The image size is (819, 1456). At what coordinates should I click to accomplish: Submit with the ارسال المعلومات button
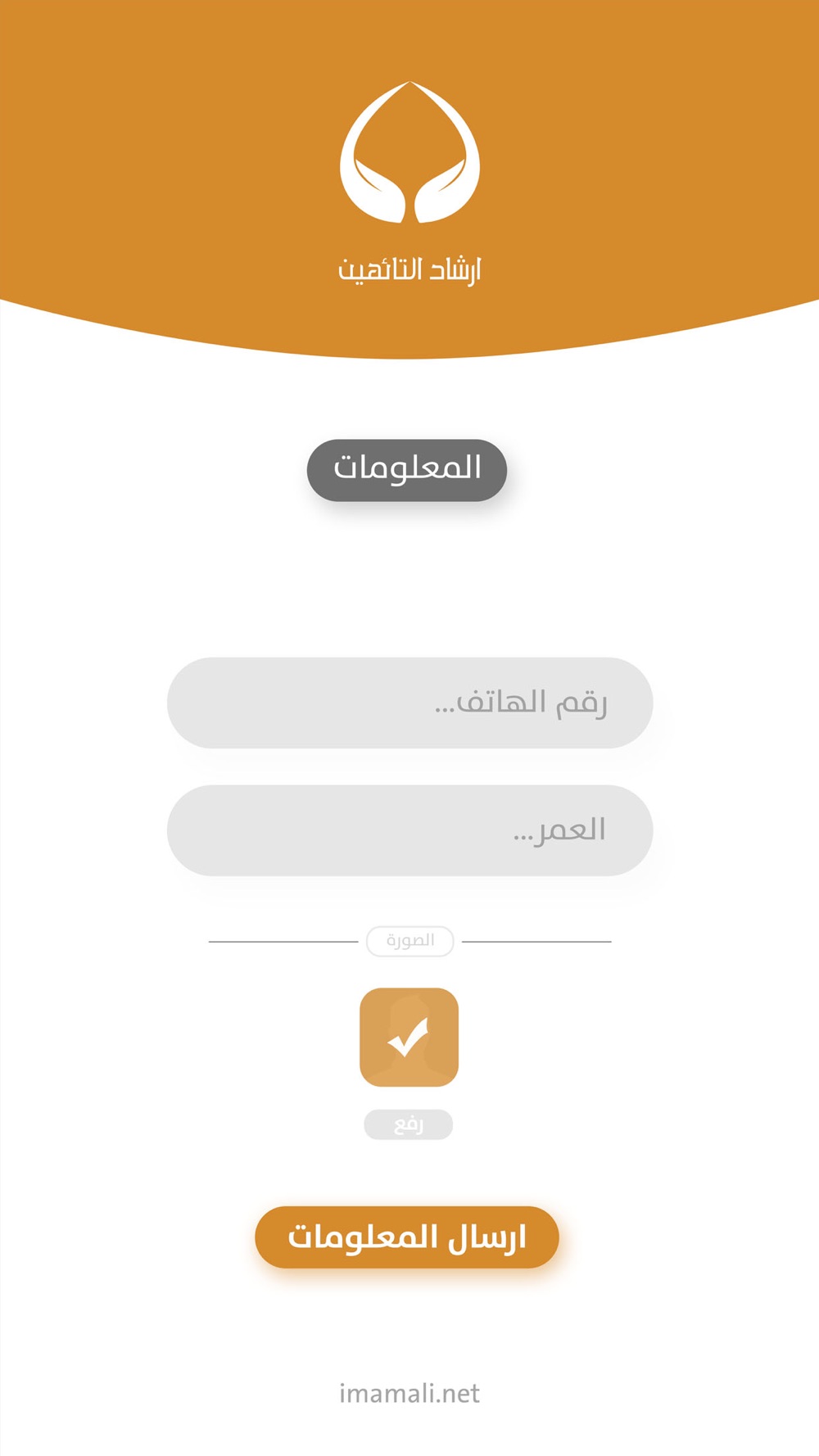[x=407, y=1237]
